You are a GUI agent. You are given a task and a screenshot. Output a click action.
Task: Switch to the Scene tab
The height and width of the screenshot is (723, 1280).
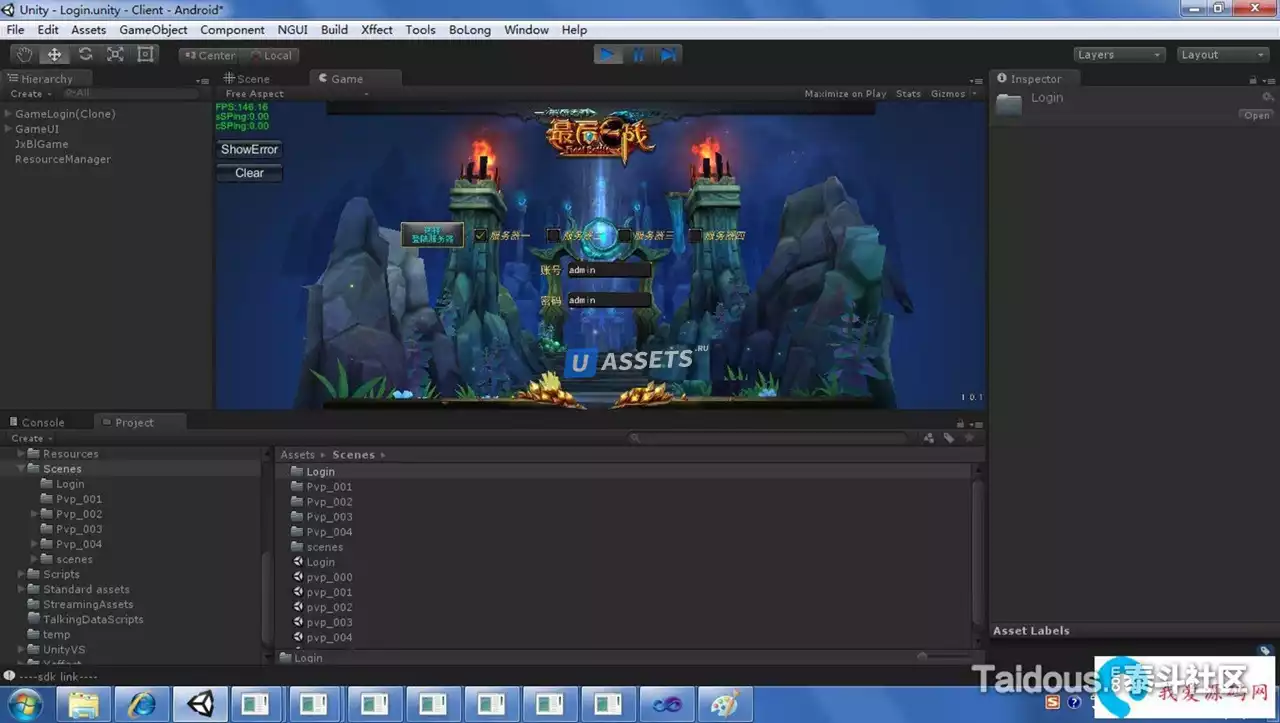tap(247, 79)
